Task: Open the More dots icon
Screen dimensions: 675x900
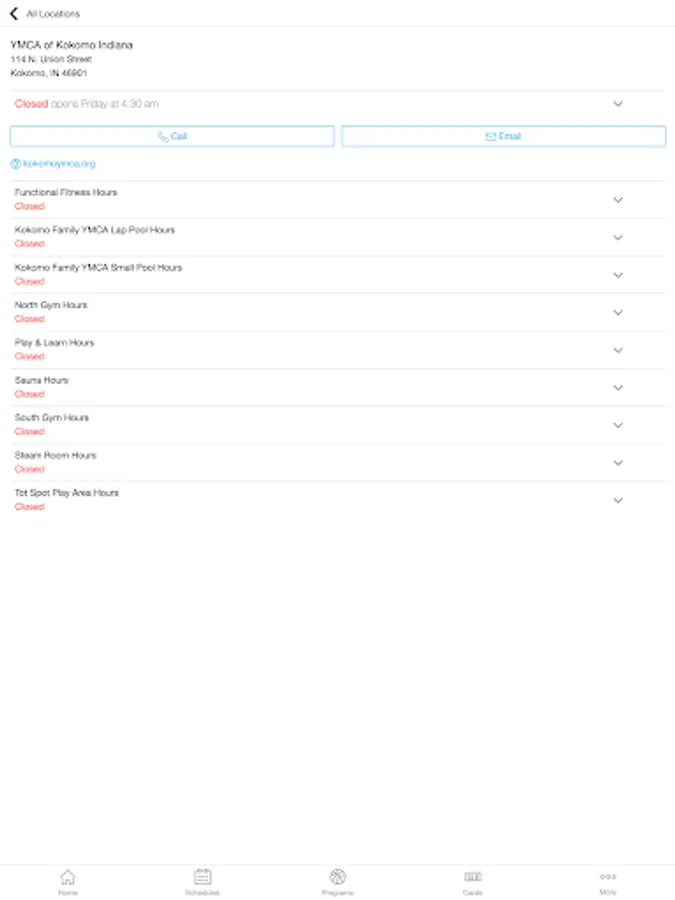Action: point(608,876)
